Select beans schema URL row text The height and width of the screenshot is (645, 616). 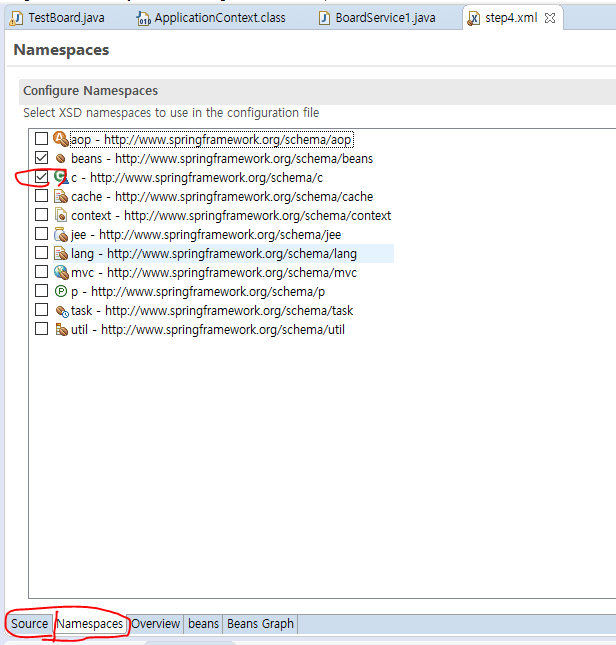222,158
